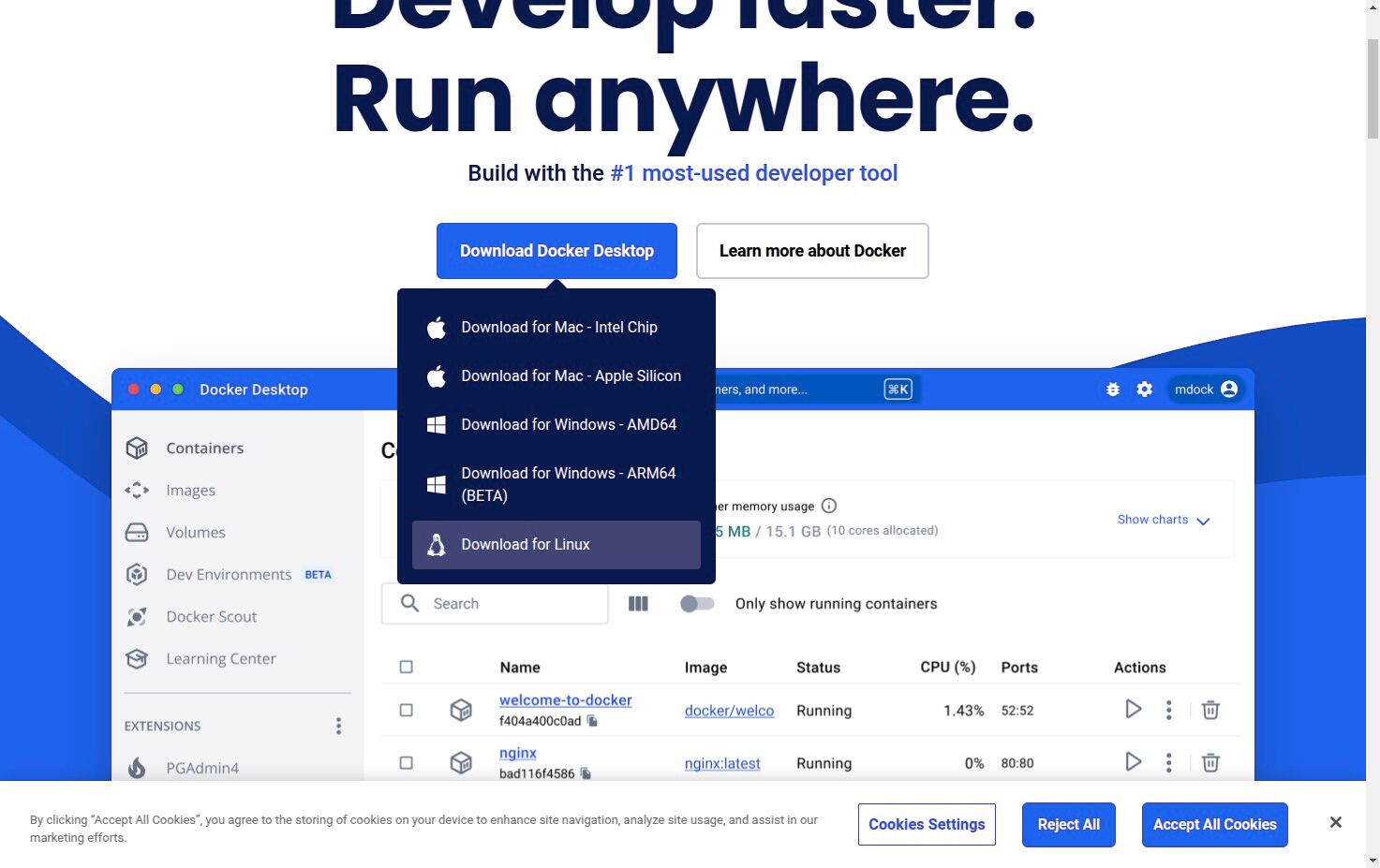Expand the Show charts chevron
The height and width of the screenshot is (868, 1380).
tap(1204, 521)
